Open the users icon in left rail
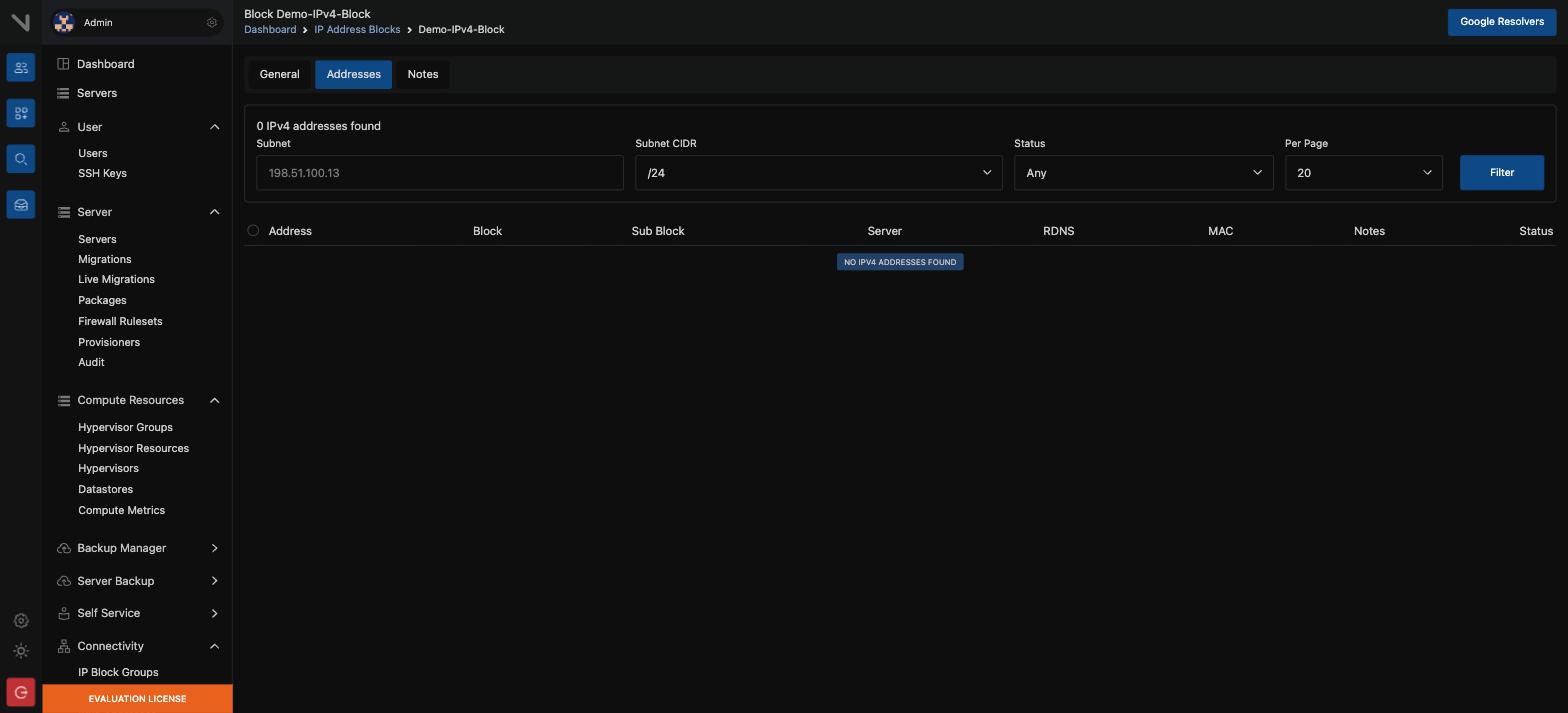The image size is (1568, 713). point(21,67)
